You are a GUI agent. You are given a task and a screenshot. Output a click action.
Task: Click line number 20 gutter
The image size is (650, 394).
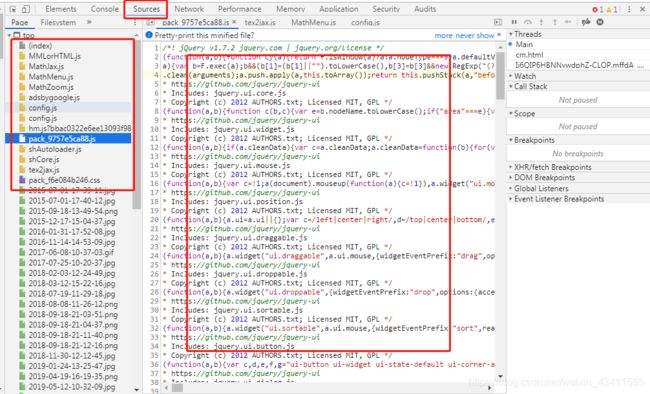point(154,220)
